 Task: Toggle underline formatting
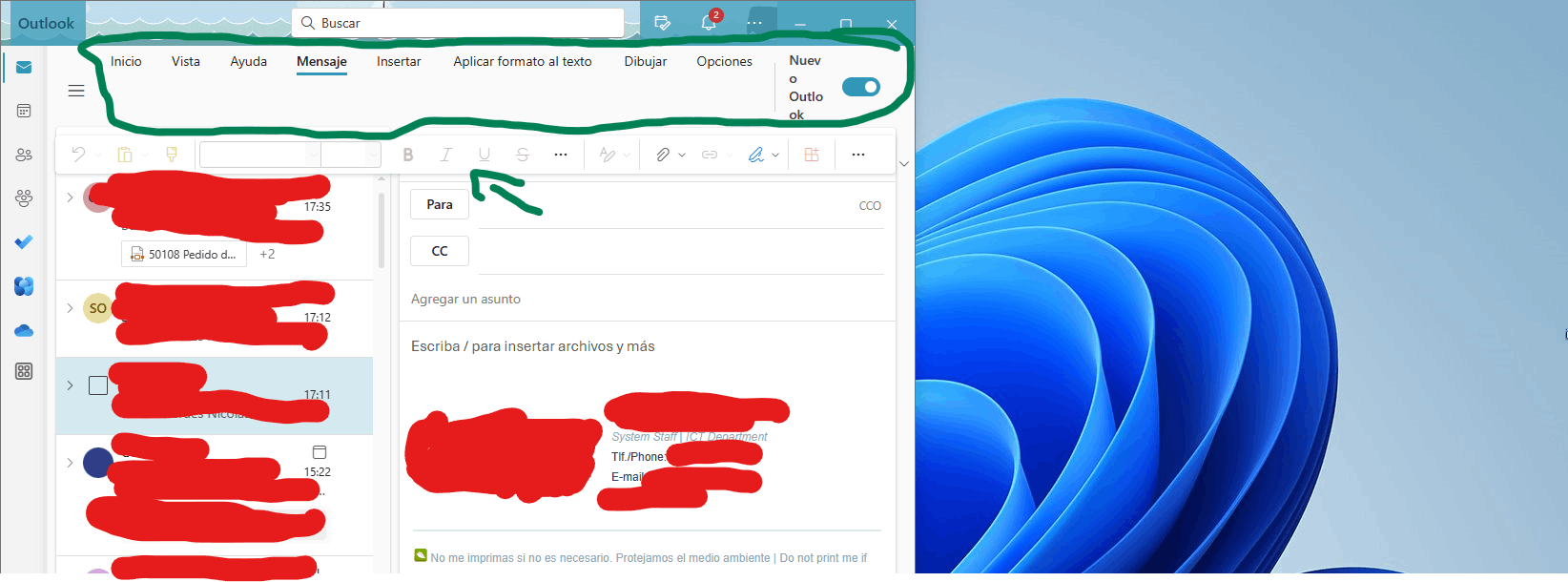click(484, 155)
